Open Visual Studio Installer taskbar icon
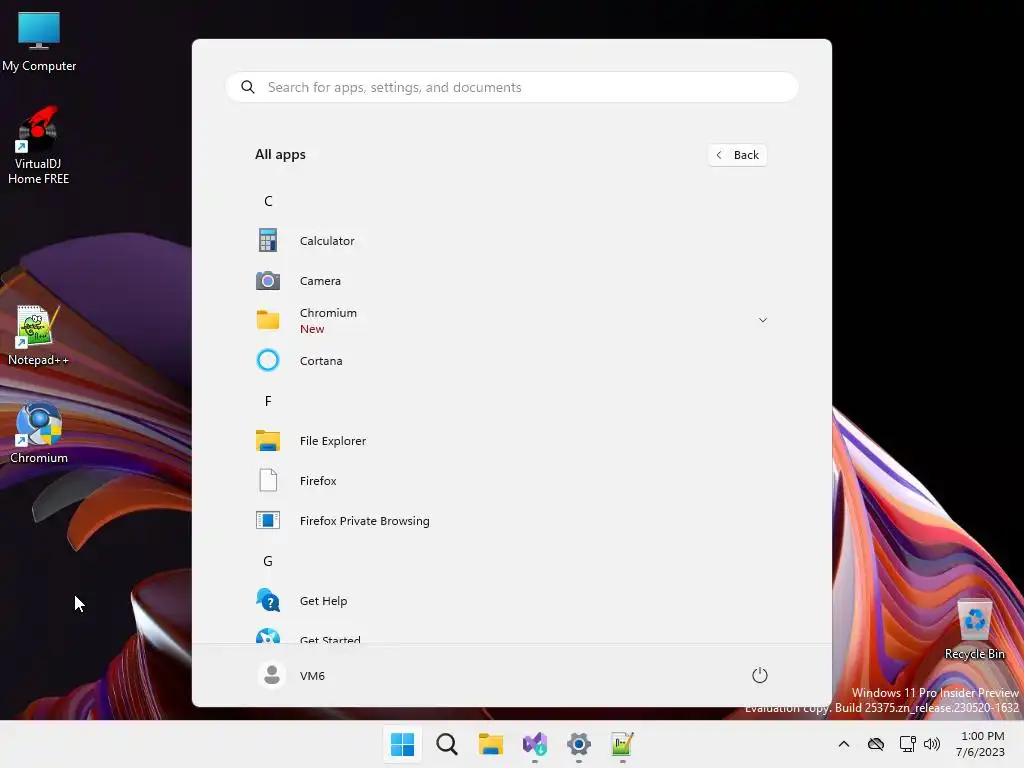Viewport: 1024px width, 768px height. pos(535,744)
